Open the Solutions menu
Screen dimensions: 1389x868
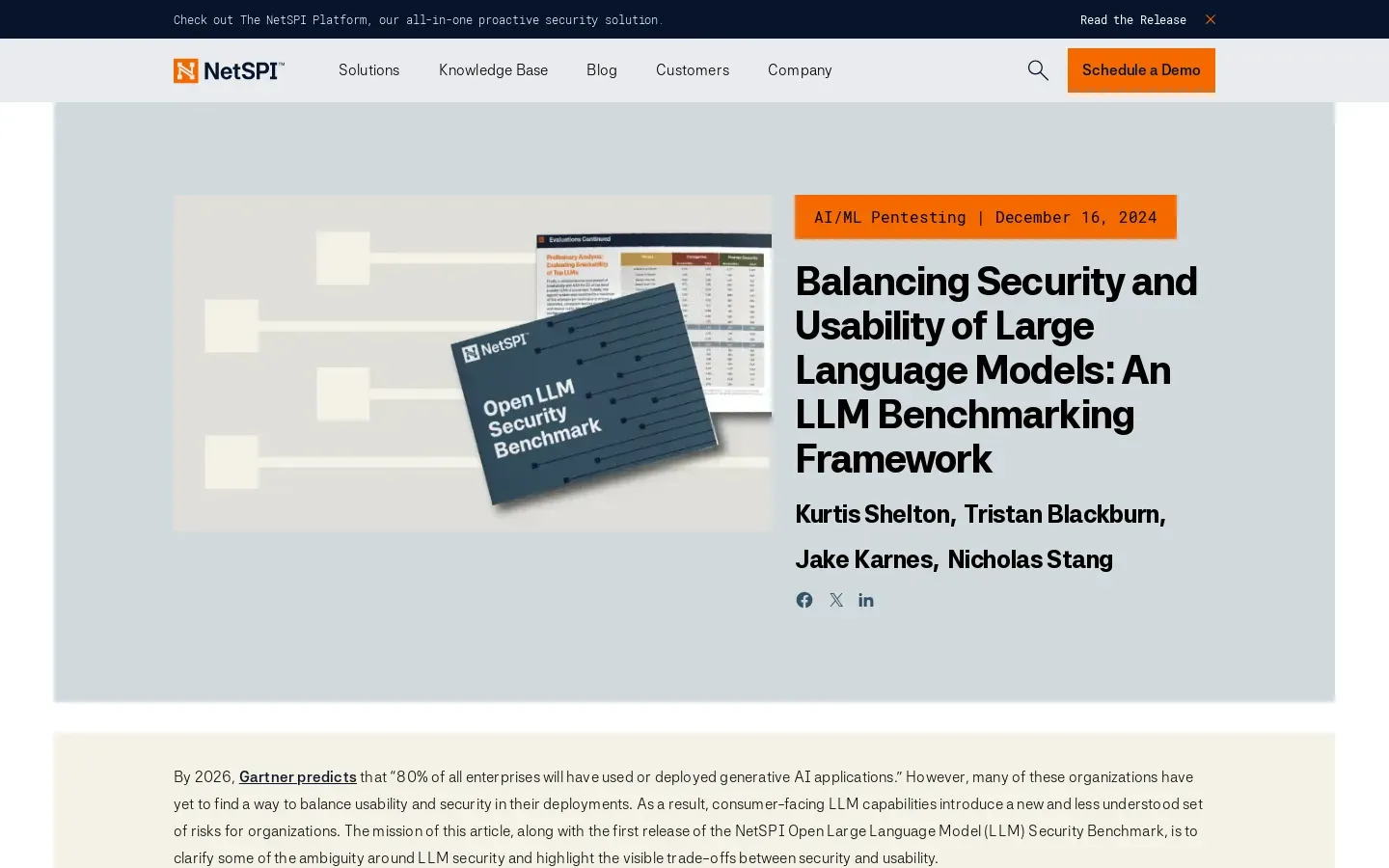368,70
